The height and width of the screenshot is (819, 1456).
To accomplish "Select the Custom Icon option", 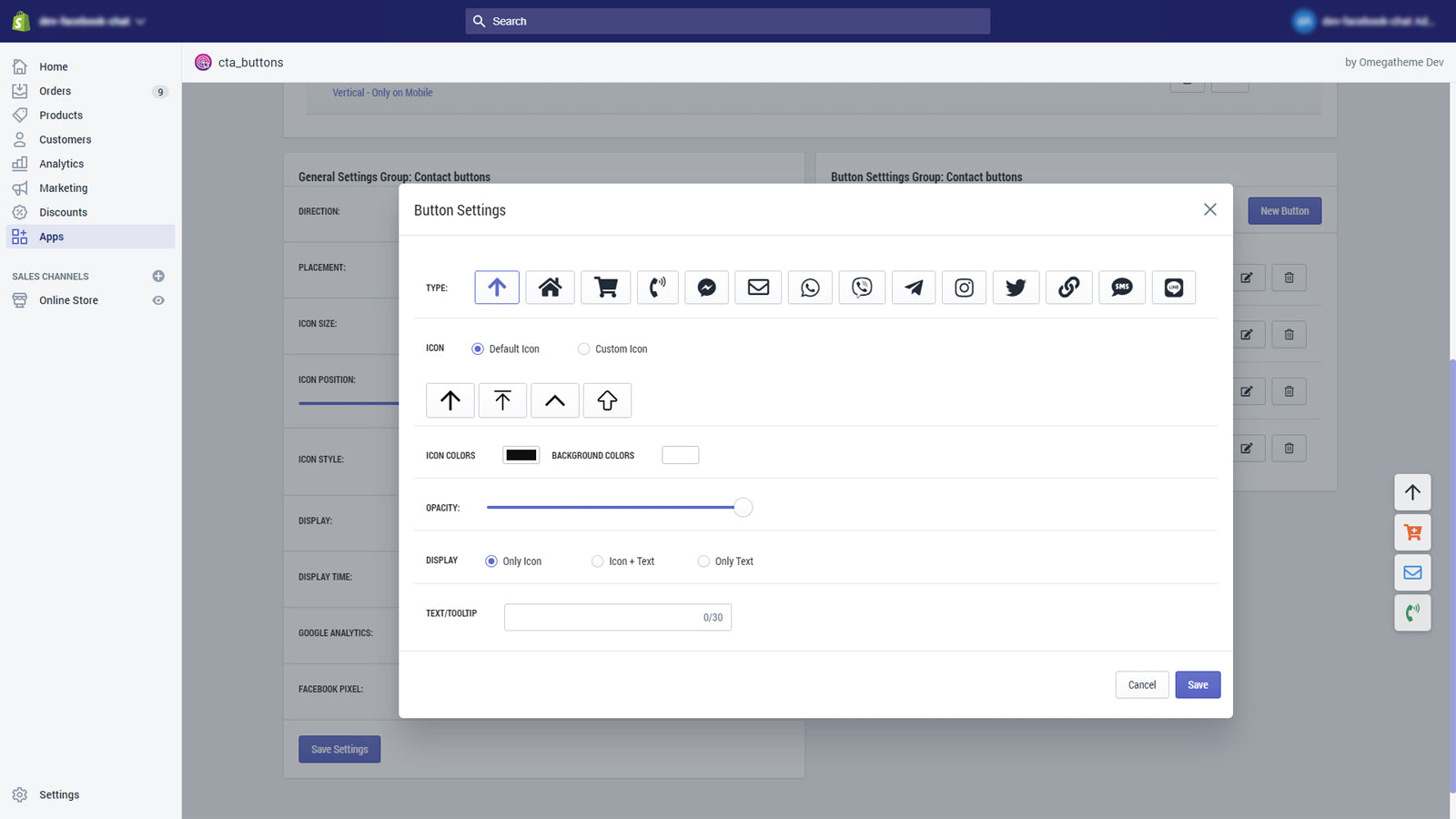I will pyautogui.click(x=582, y=349).
